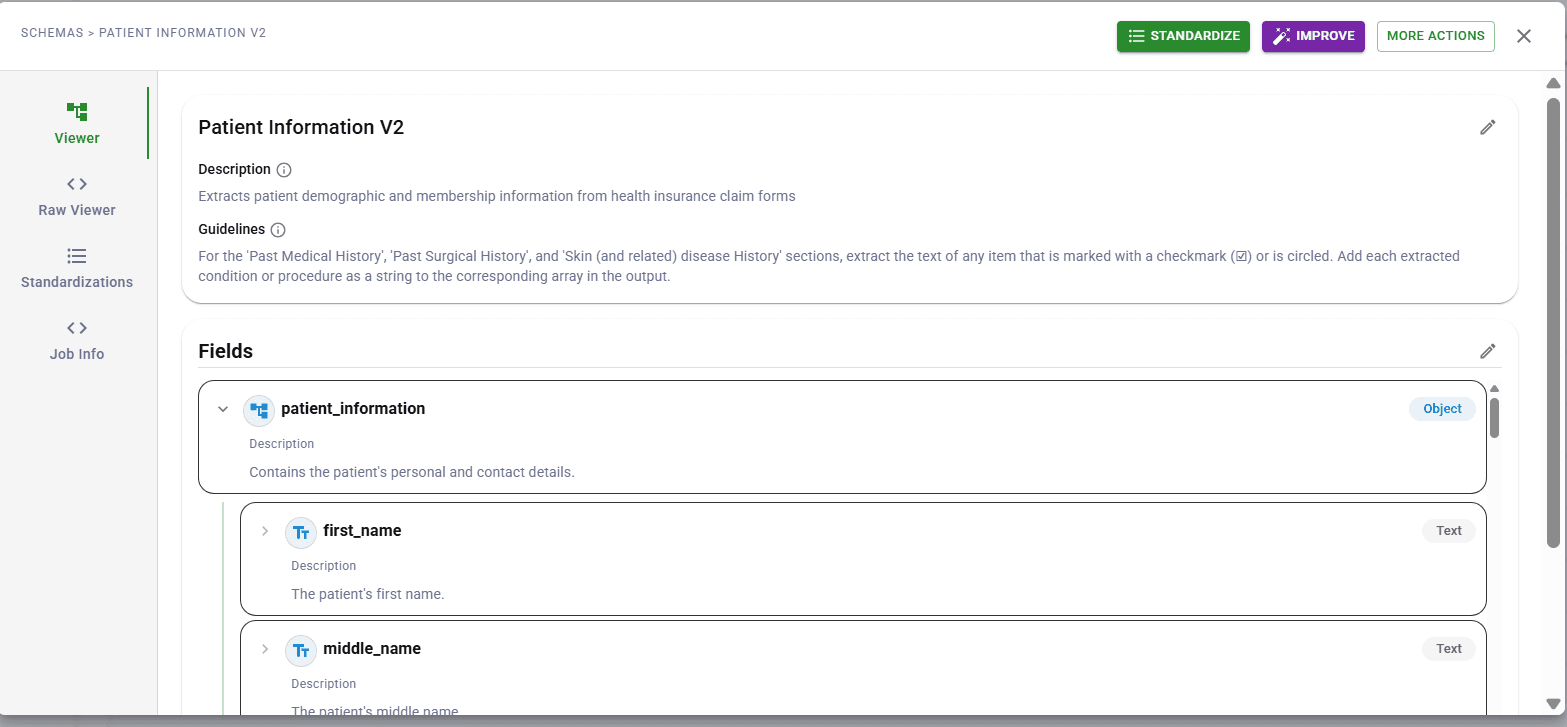Click the info icon next to Description
1567x727 pixels.
[283, 169]
